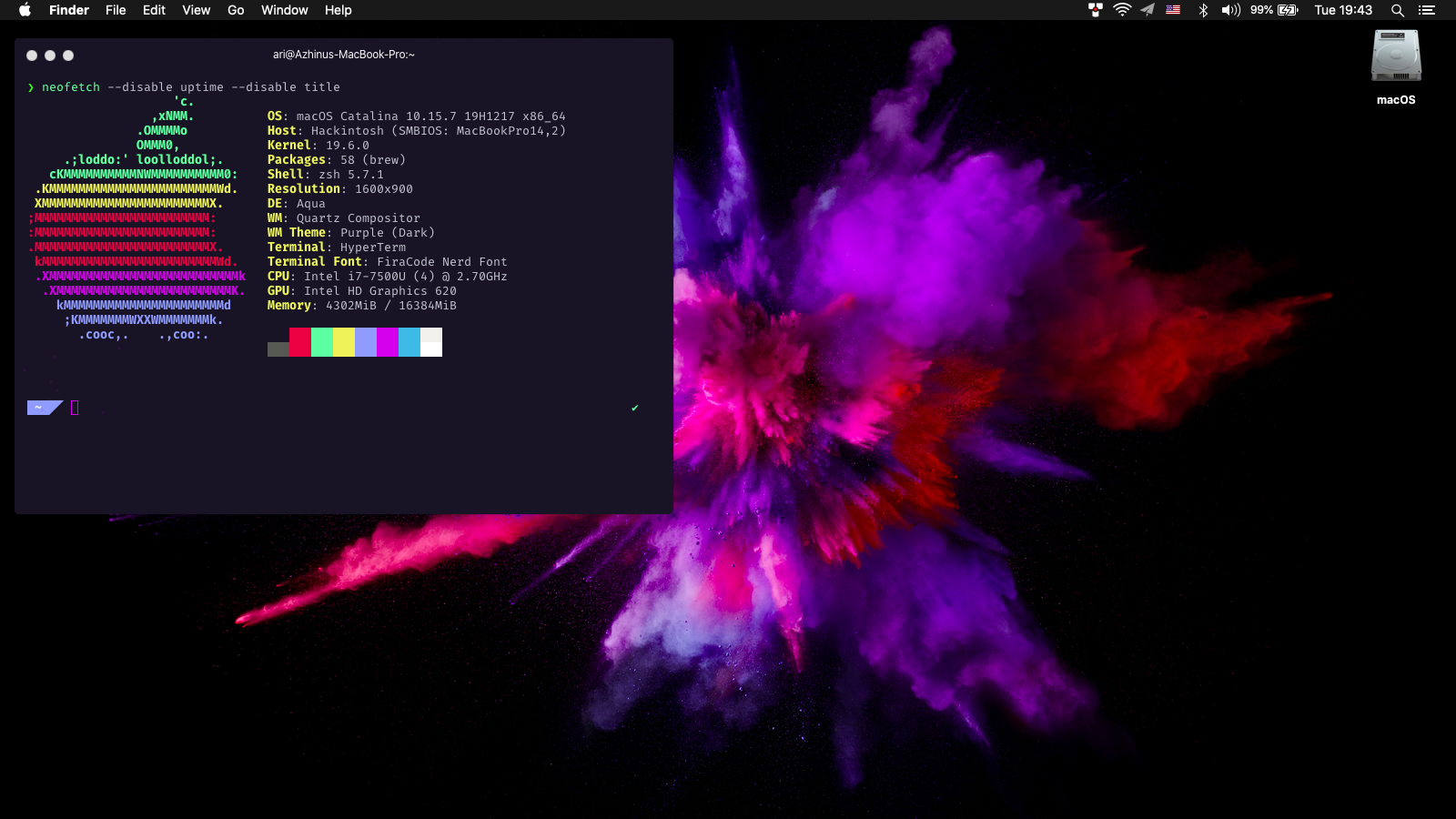Open the Wi-Fi status menu

pos(1122,10)
